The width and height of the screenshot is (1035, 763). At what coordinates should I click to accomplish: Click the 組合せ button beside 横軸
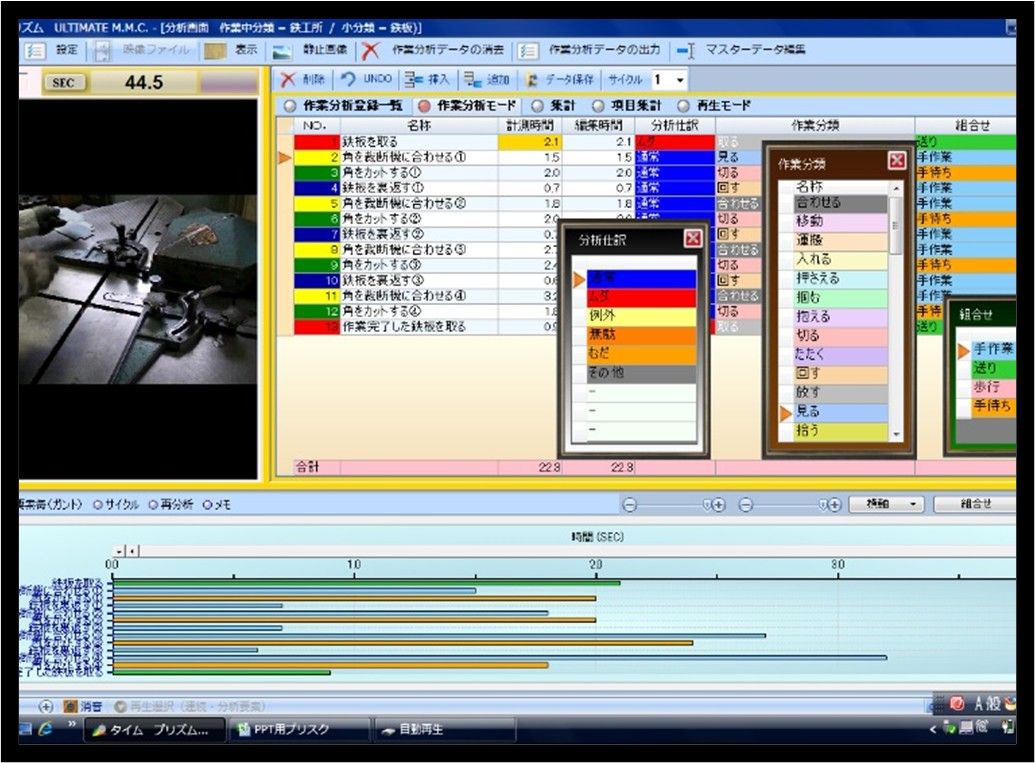(x=976, y=505)
